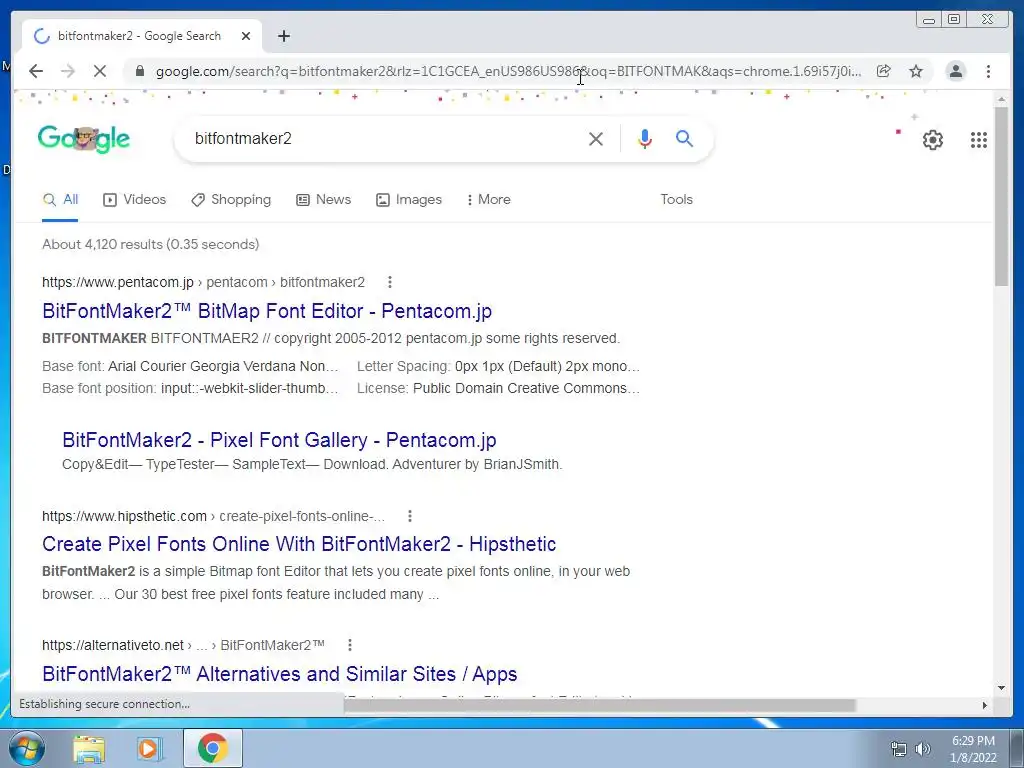
Task: Open the Google apps grid
Action: [978, 139]
